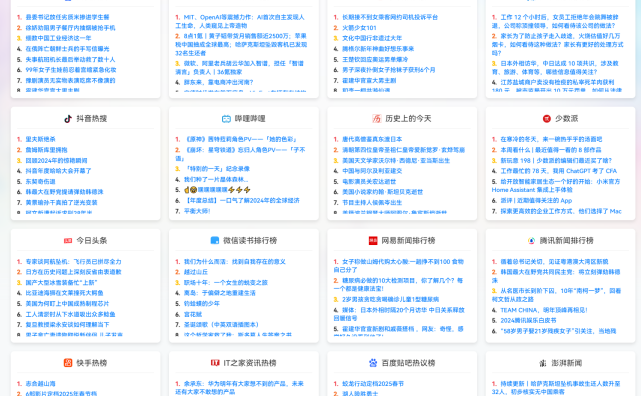Open 余承东:华为明年有大家想不到的产品 article
This screenshot has height=396, width=641.
coord(240,388)
